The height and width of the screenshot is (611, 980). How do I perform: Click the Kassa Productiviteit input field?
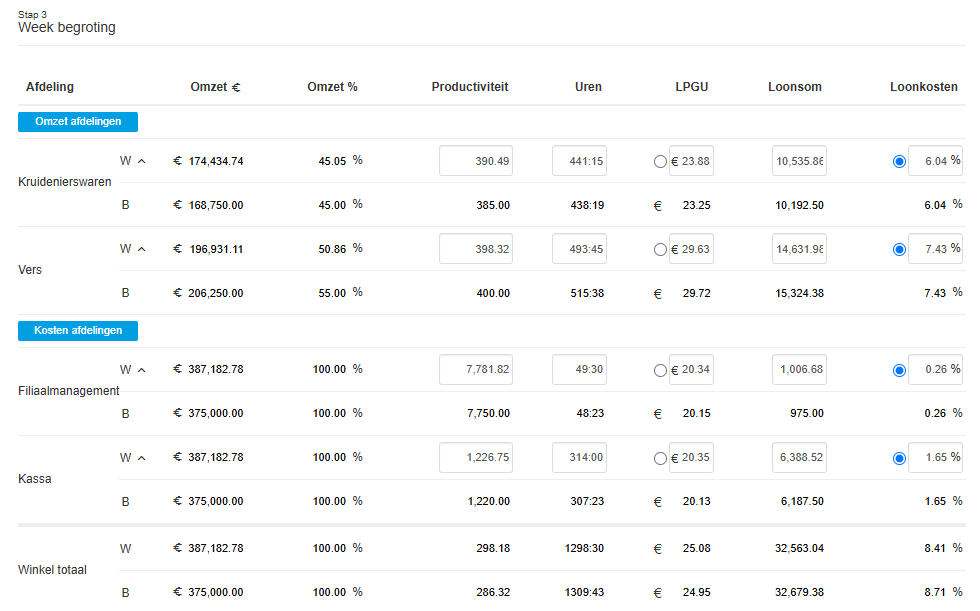tap(476, 458)
